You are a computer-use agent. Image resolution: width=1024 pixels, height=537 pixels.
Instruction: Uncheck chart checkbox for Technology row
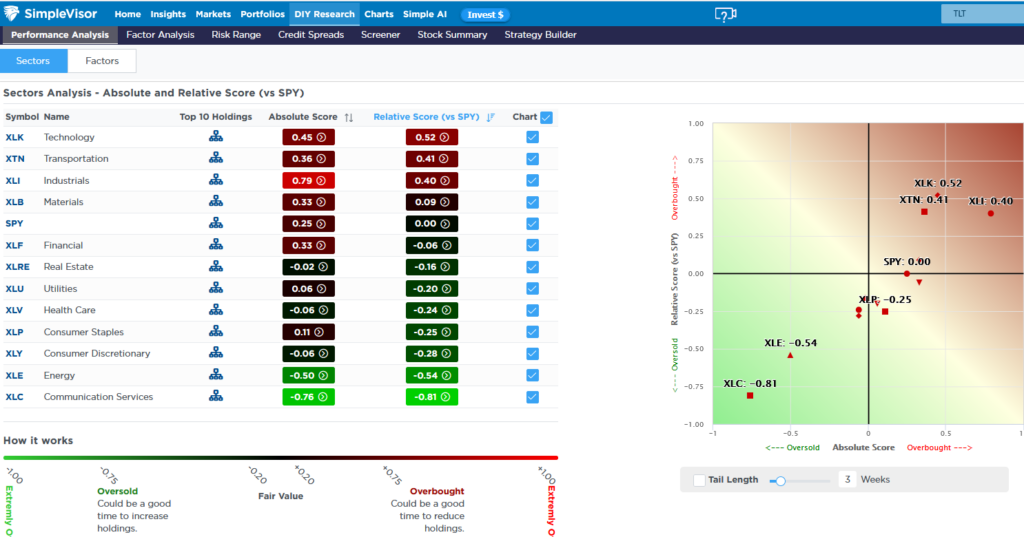coord(532,137)
